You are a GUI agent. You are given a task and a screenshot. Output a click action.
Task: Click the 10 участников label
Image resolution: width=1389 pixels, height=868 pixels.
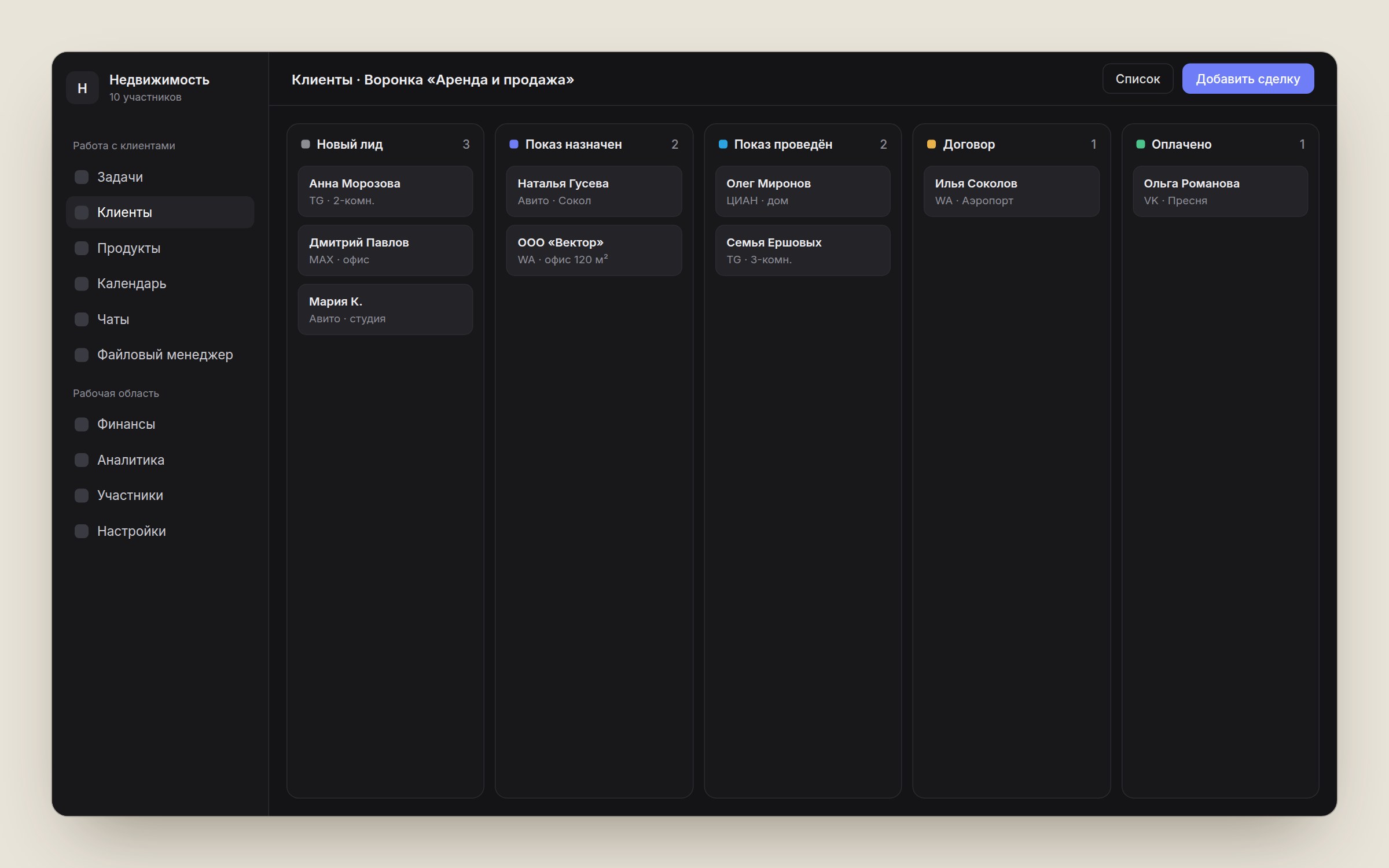point(145,97)
